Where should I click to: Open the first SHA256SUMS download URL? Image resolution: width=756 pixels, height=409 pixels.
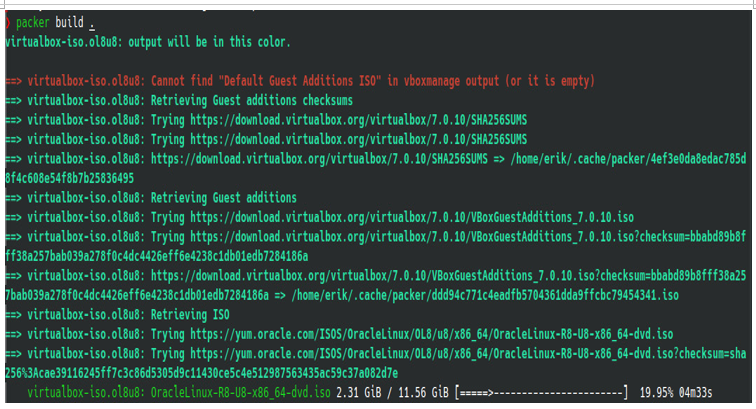[x=358, y=120]
